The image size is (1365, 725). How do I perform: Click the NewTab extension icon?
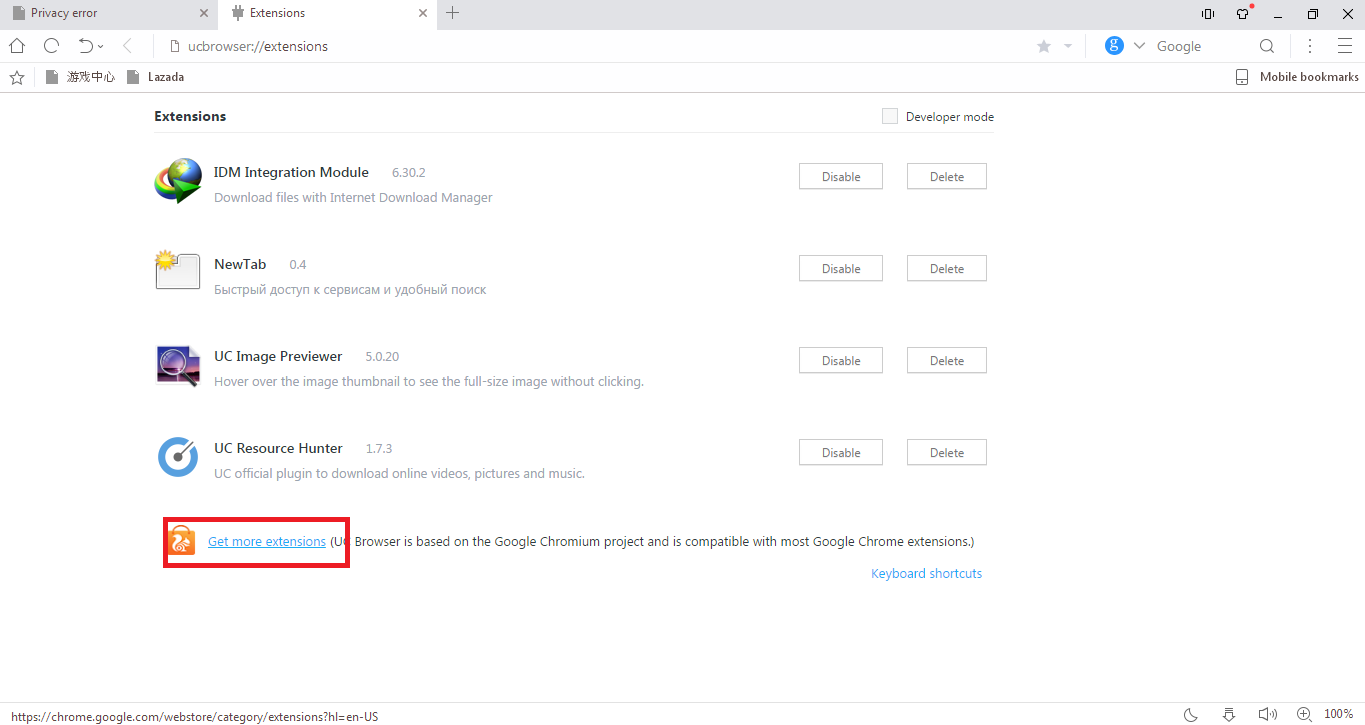tap(178, 271)
